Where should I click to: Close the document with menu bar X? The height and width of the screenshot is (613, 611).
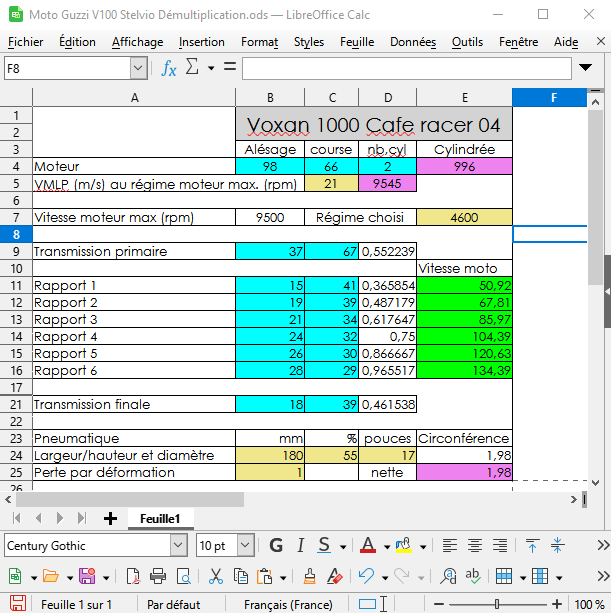pyautogui.click(x=601, y=41)
